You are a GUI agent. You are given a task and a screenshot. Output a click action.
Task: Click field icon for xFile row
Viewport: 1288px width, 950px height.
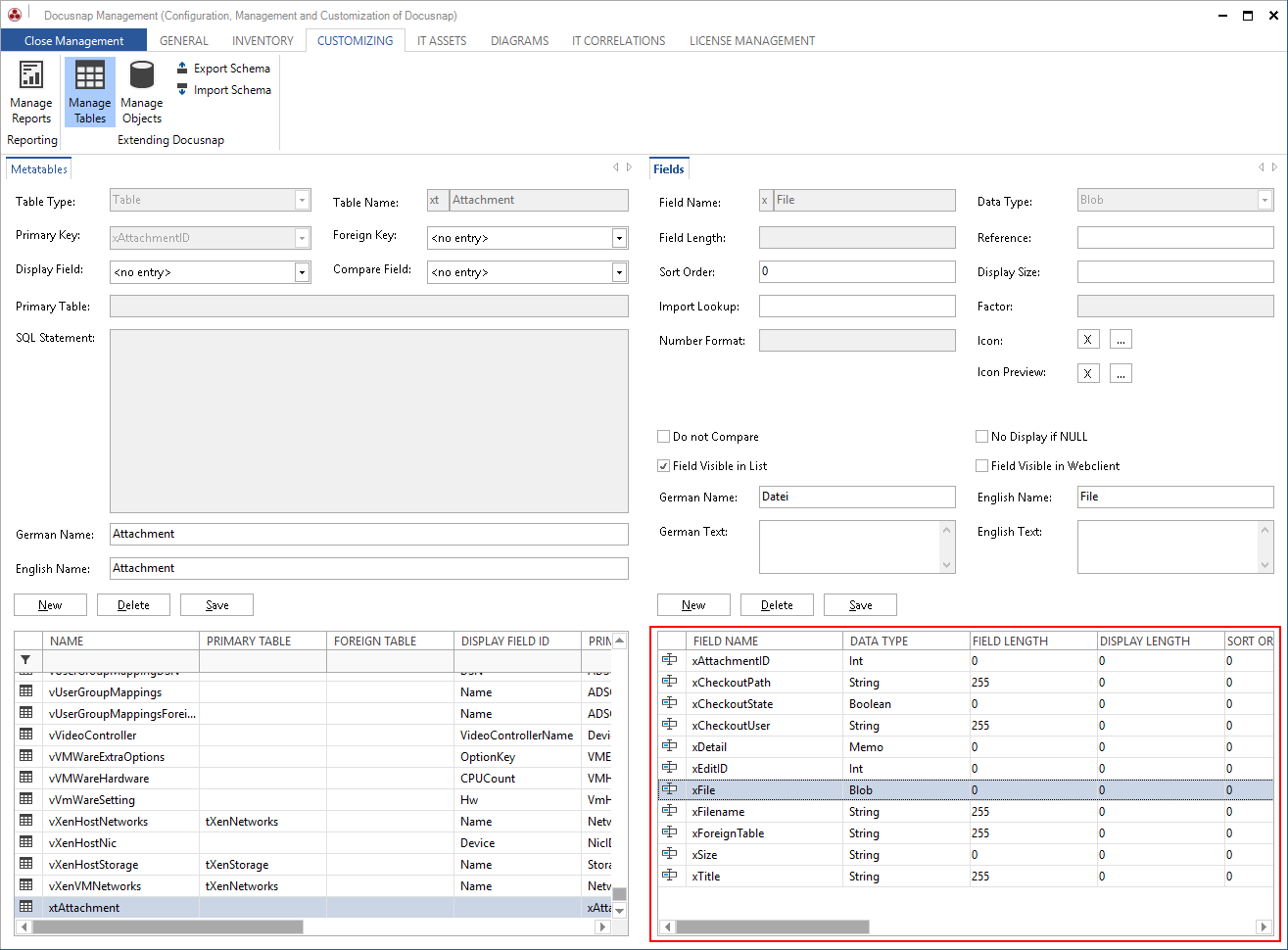tap(670, 789)
